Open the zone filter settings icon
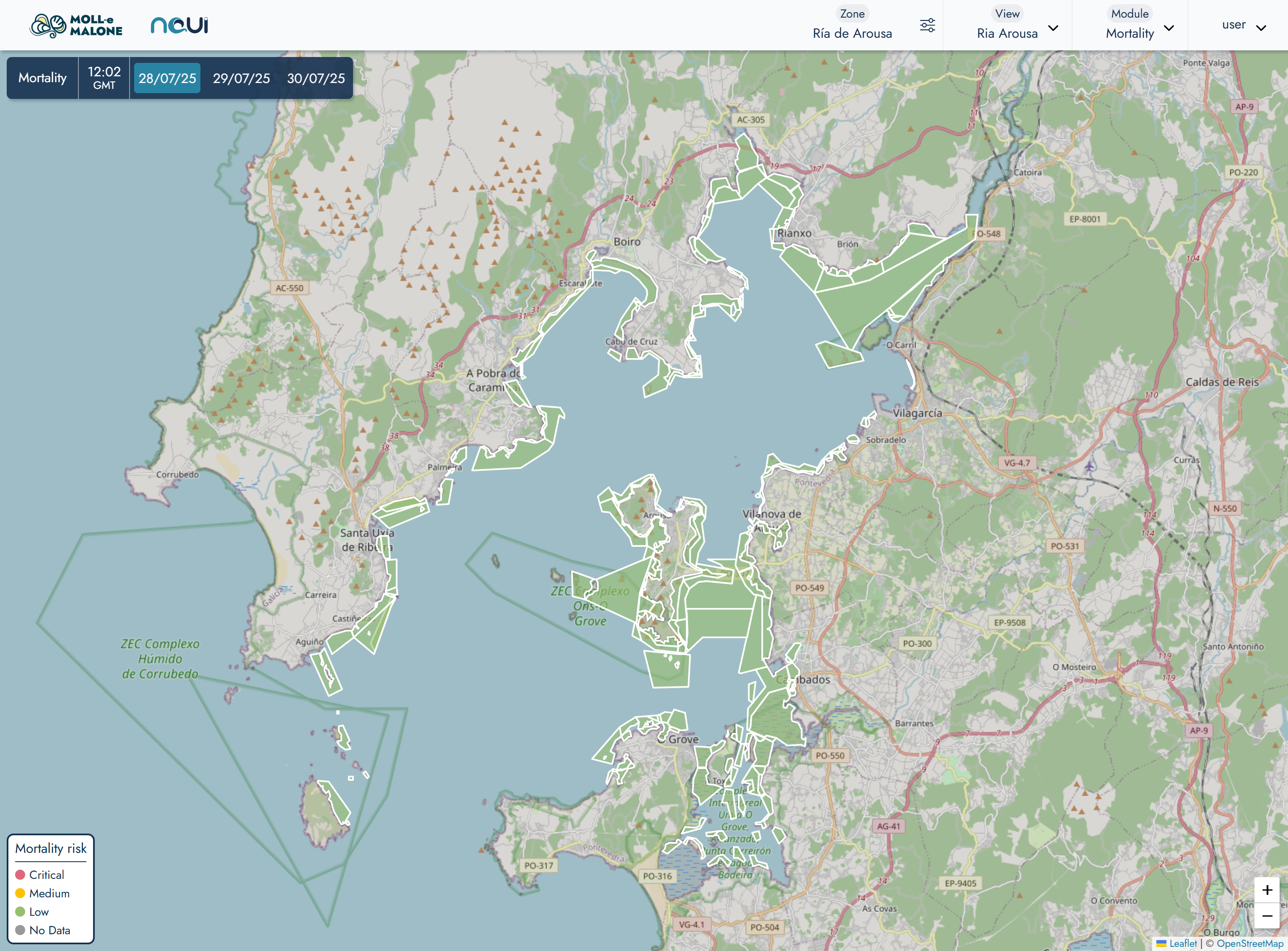Image resolution: width=1288 pixels, height=951 pixels. (927, 25)
